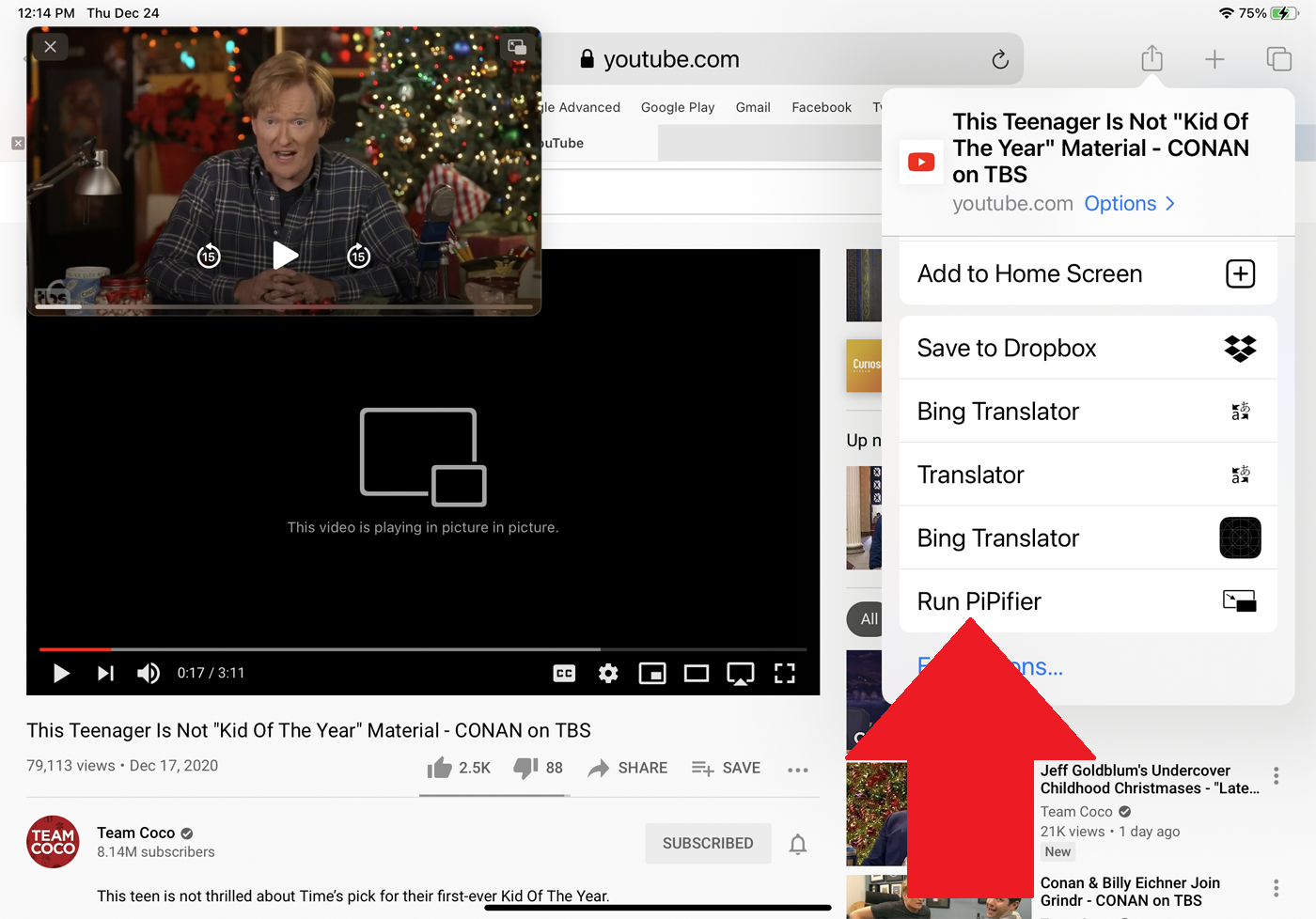Open Conan & Billy Eichner Join Grindr video
Image resolution: width=1316 pixels, height=919 pixels.
pos(1130,892)
